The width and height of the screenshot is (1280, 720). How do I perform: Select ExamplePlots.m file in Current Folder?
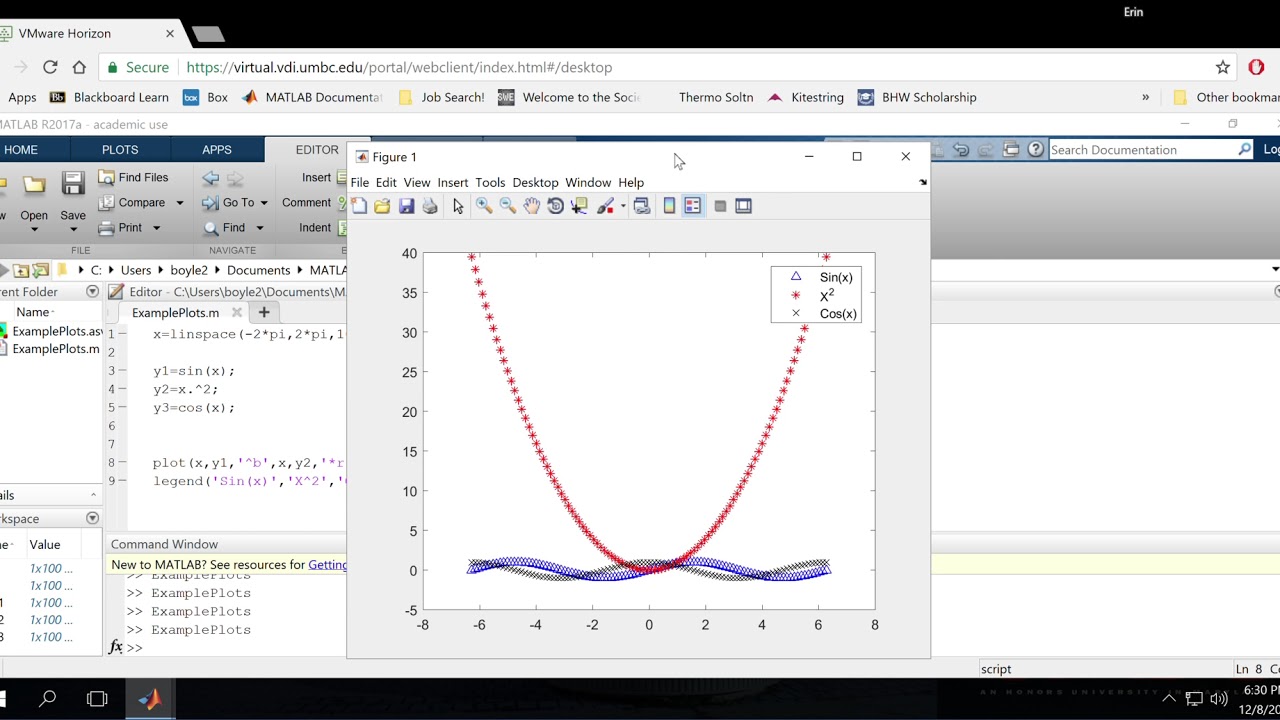tap(52, 349)
